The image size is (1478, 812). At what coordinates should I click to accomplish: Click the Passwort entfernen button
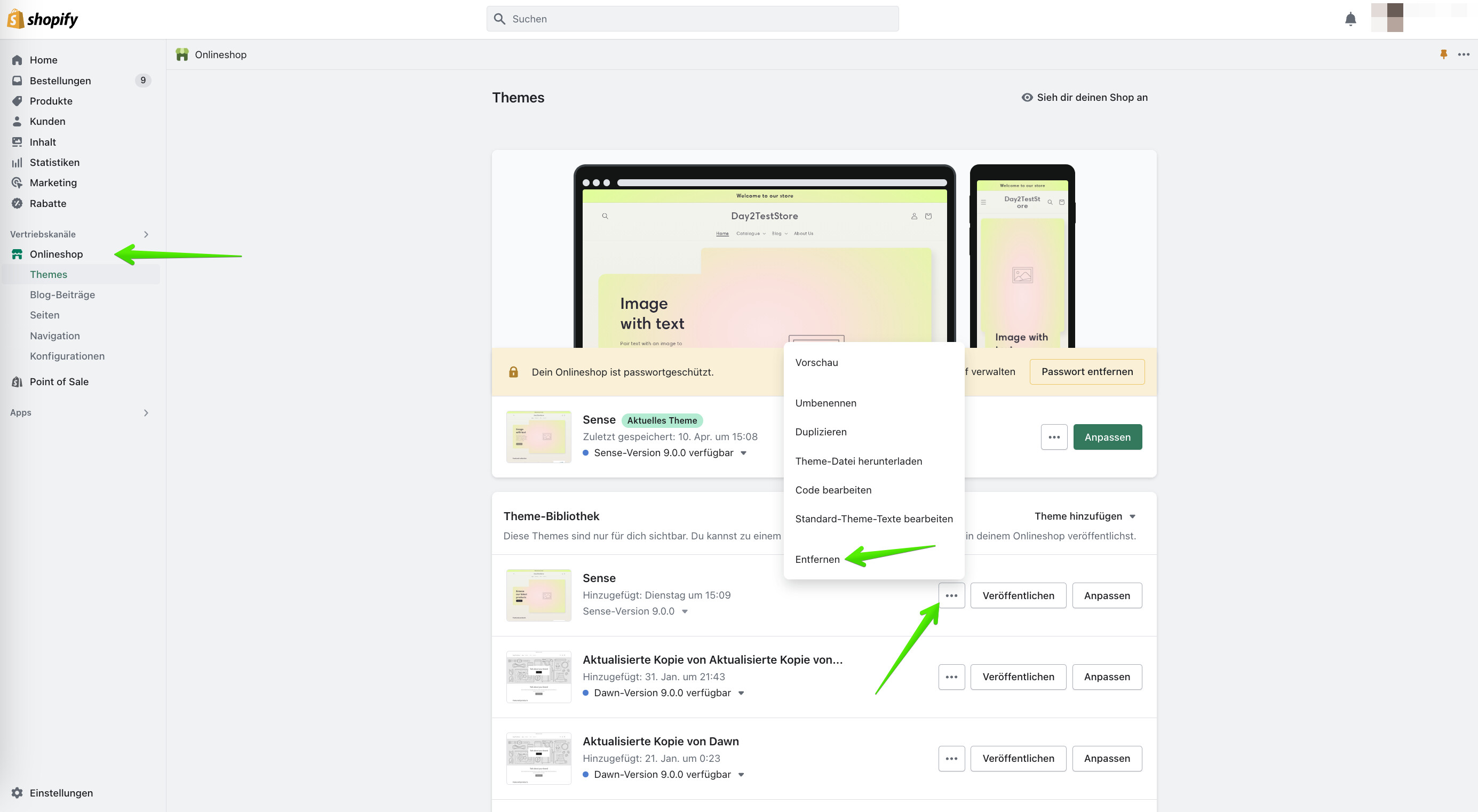(x=1087, y=371)
